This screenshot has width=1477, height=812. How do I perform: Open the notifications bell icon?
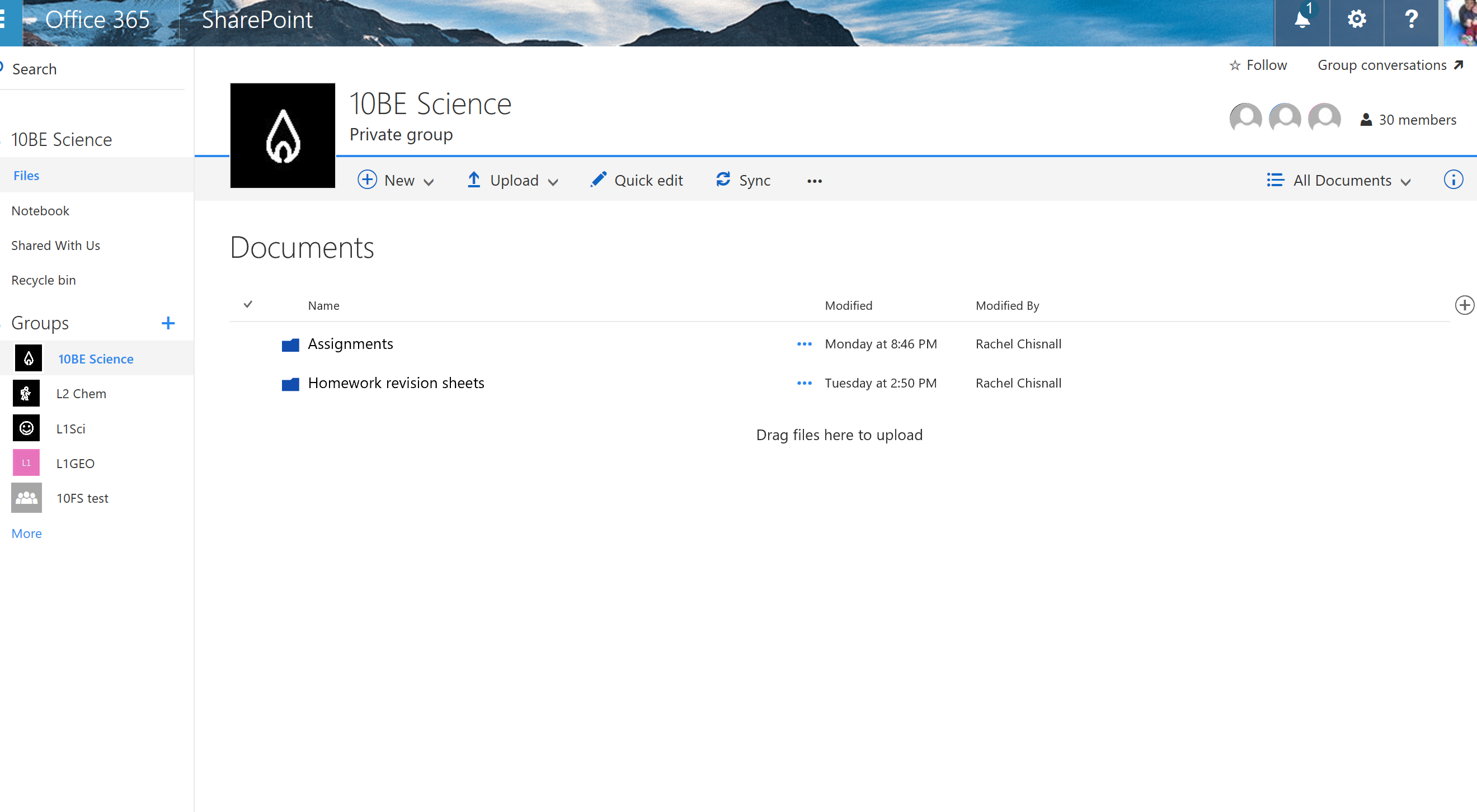(1302, 21)
